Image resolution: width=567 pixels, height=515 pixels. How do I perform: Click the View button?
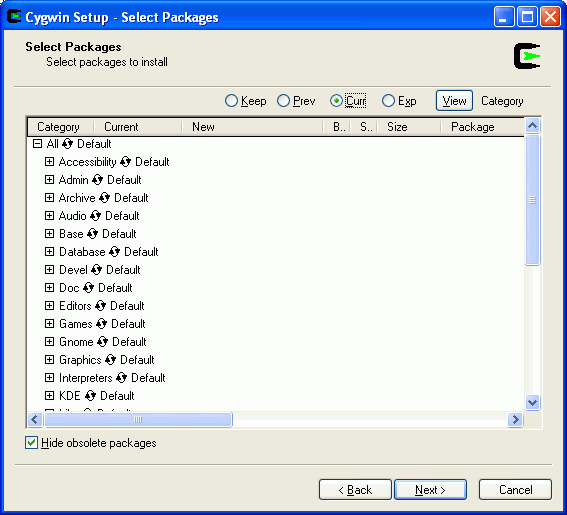[454, 101]
